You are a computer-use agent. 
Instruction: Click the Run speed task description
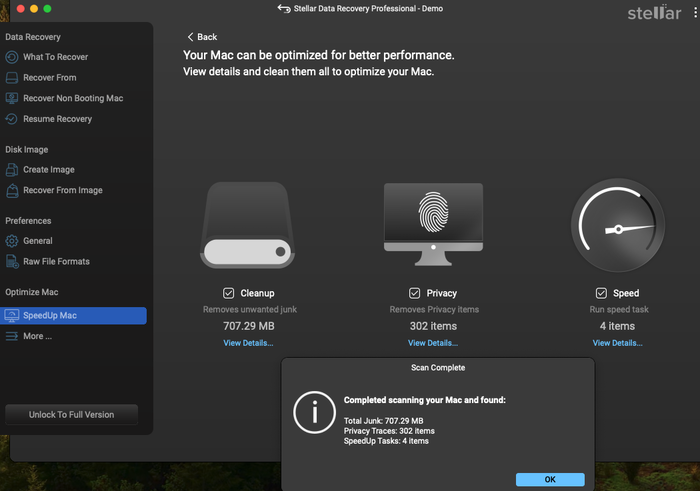coord(619,310)
